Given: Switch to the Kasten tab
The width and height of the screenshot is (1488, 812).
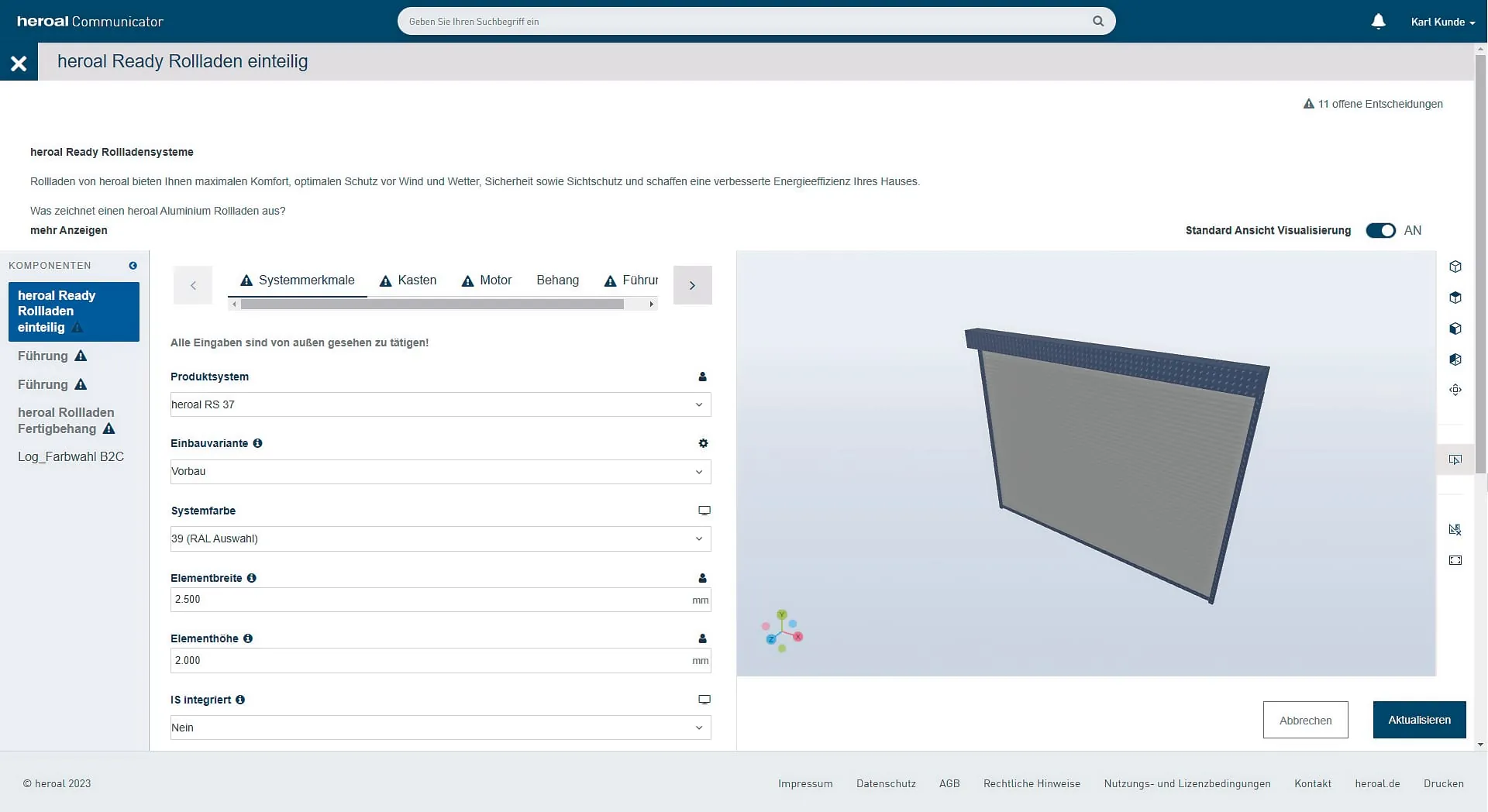Looking at the screenshot, I should [408, 280].
